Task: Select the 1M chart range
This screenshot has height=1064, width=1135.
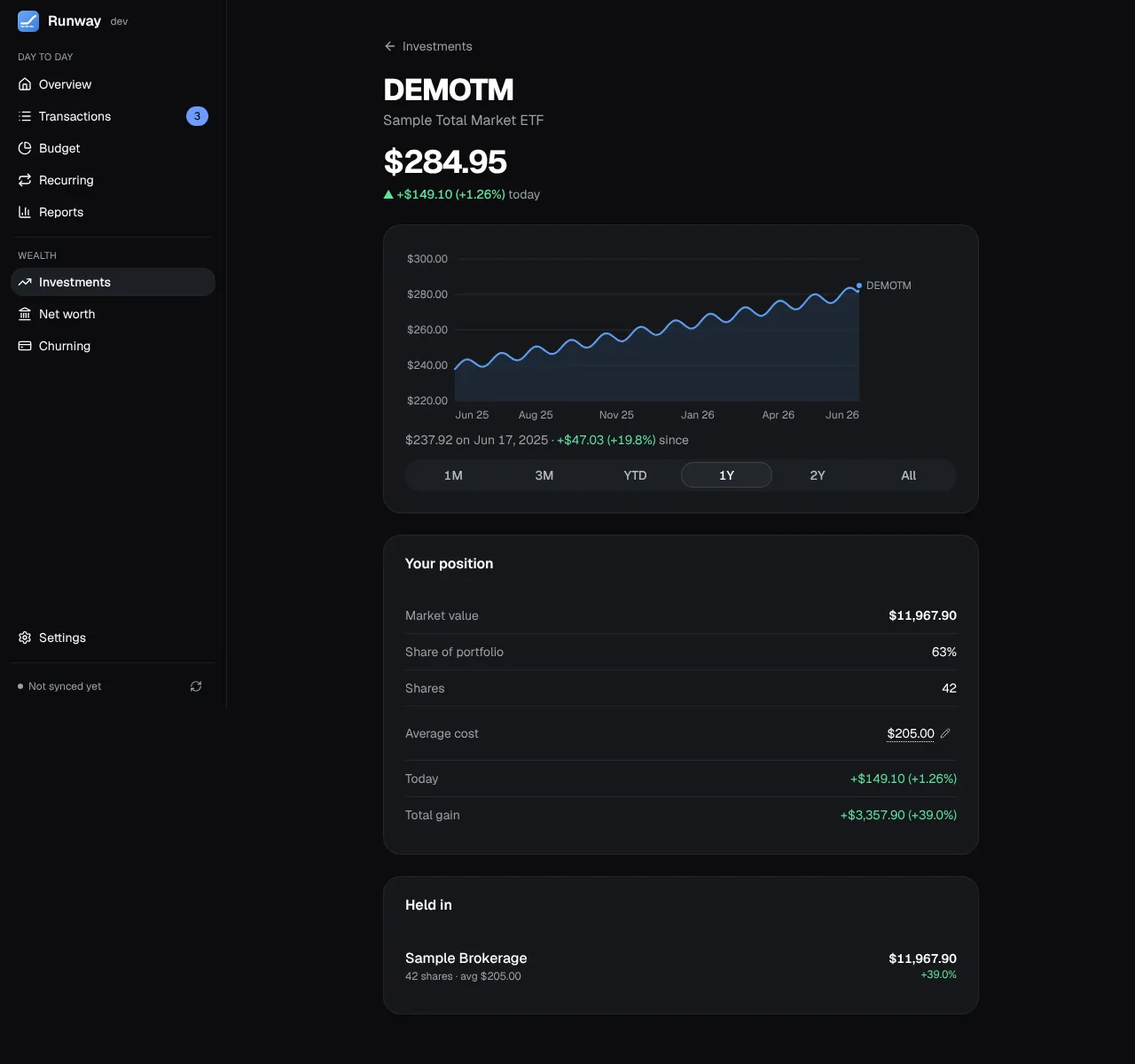Action: click(x=453, y=475)
